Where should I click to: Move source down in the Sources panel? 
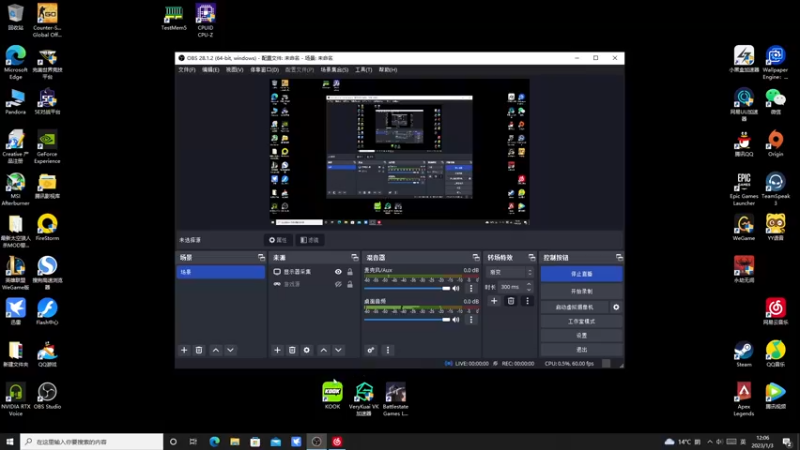point(338,350)
